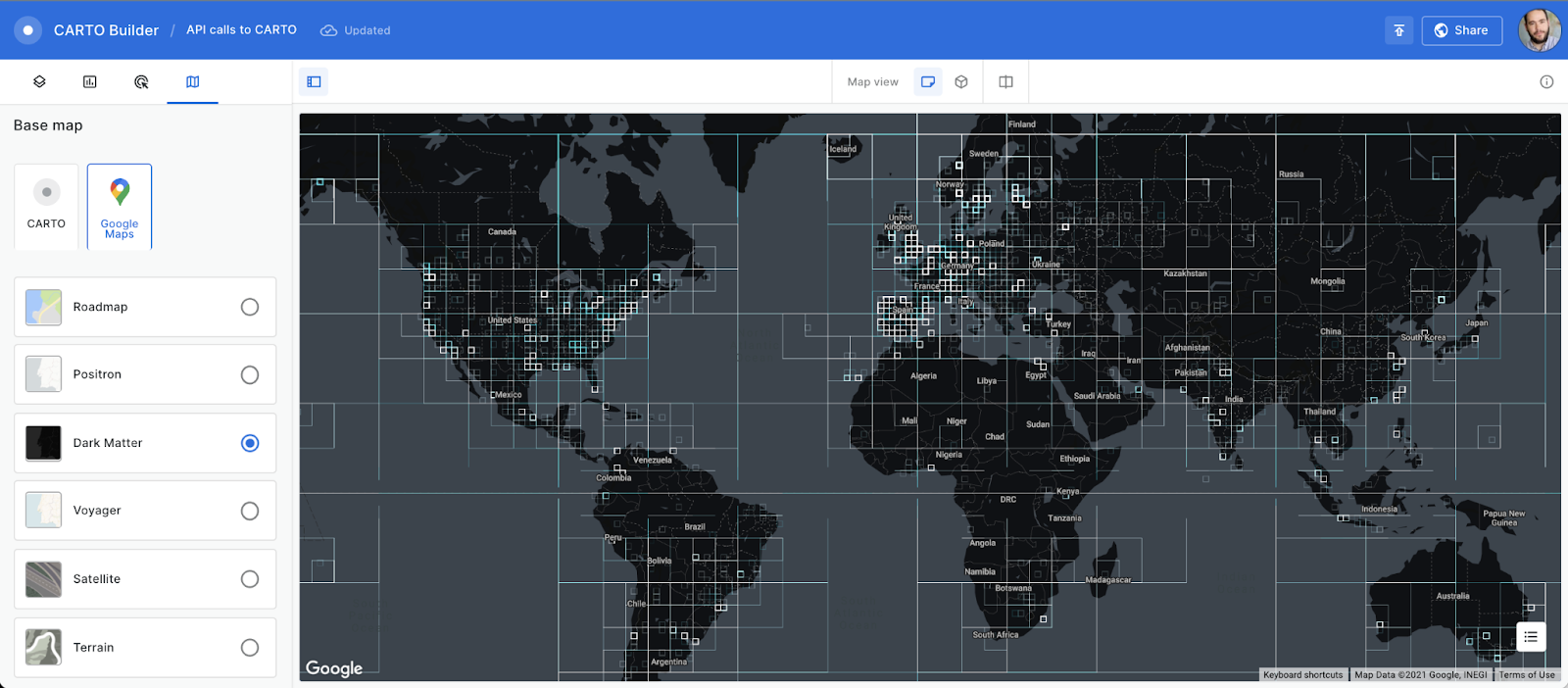
Task: Click the Kazakhstan label on map
Action: click(1185, 273)
